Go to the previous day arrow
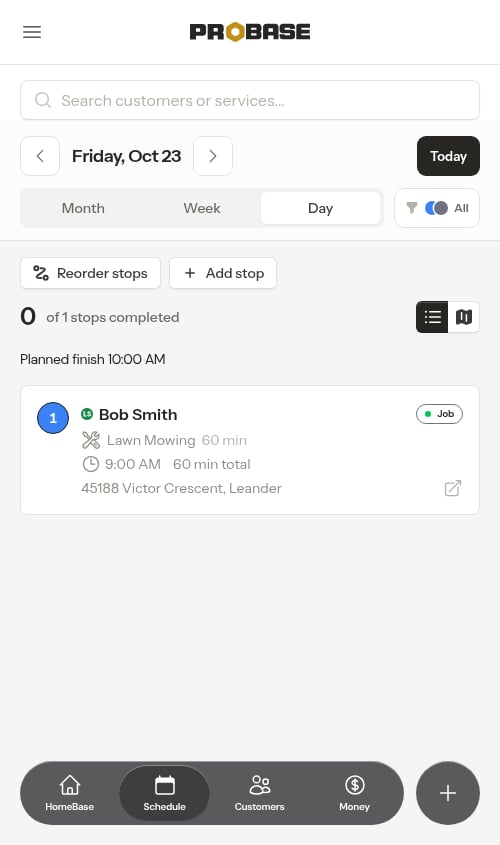Viewport: 500px width, 845px height. coord(40,156)
